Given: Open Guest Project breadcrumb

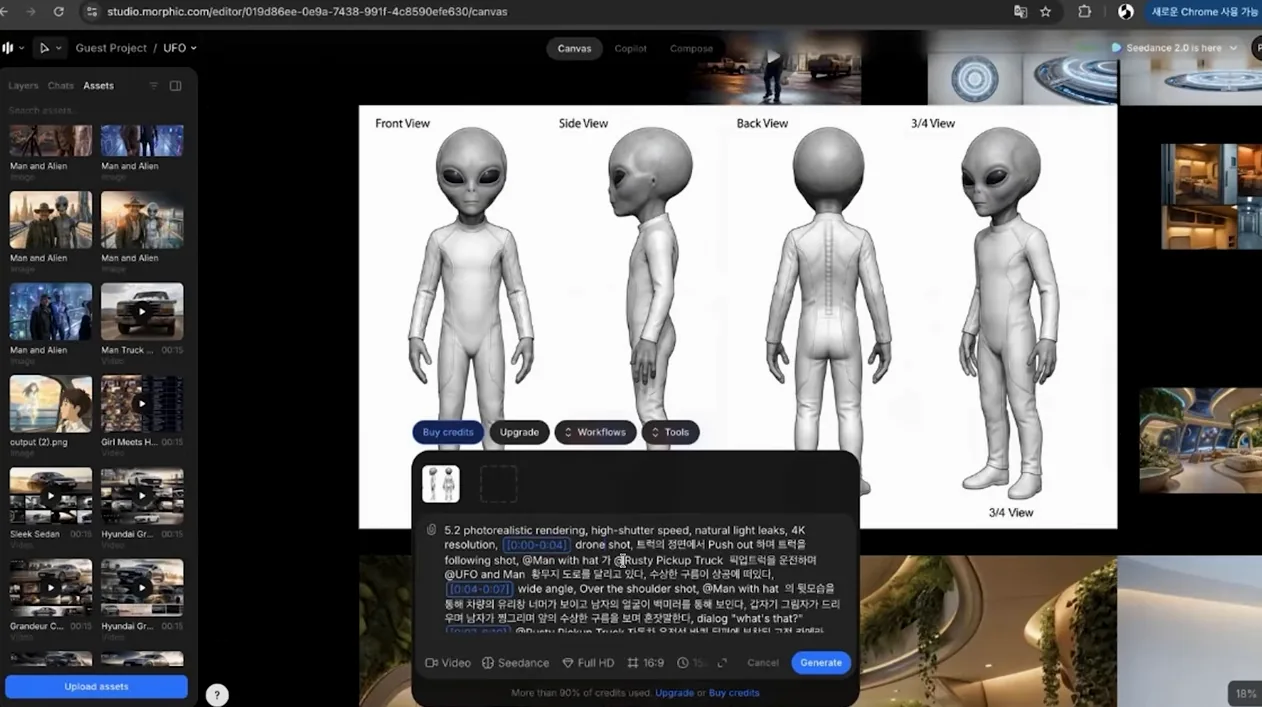Looking at the screenshot, I should point(111,48).
